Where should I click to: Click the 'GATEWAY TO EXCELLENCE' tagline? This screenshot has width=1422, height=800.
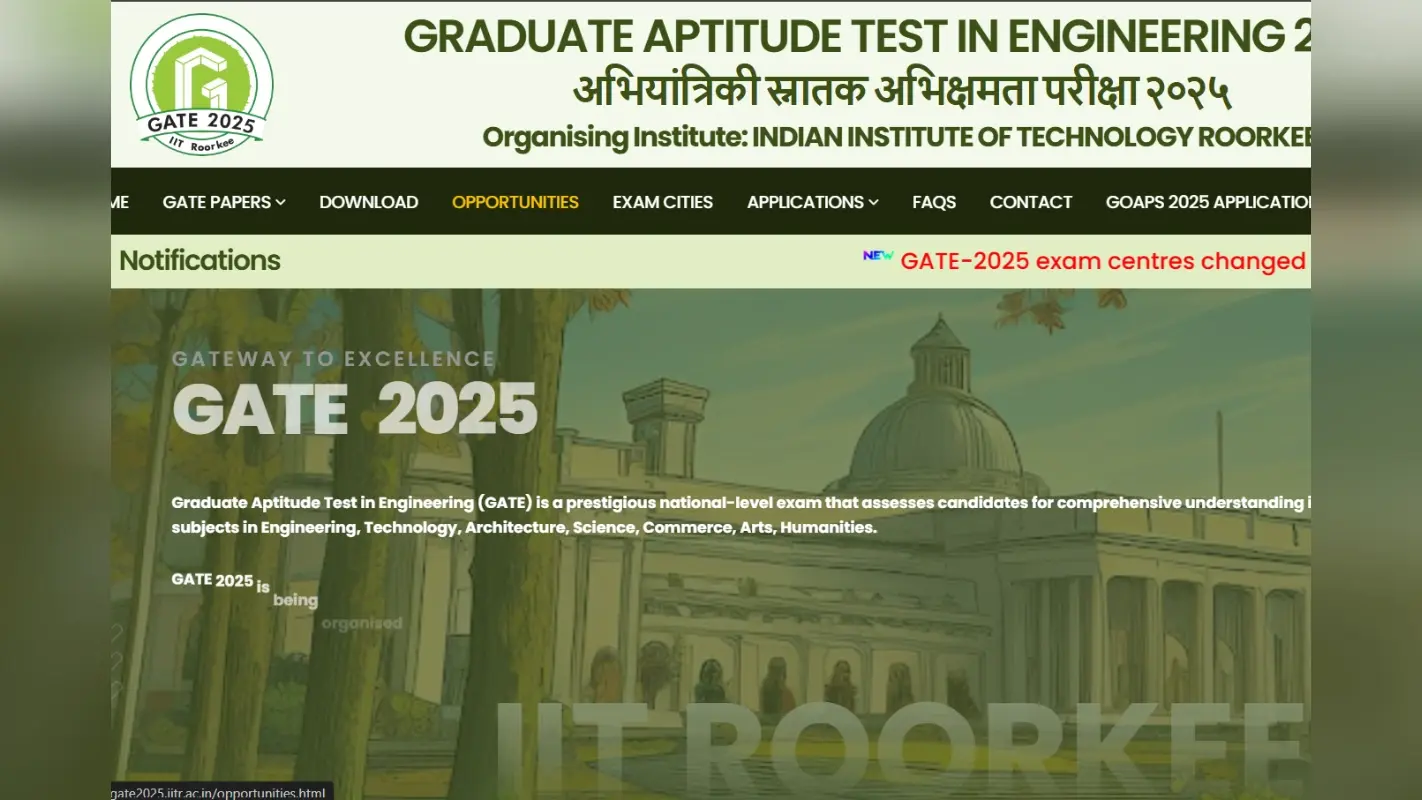[334, 359]
